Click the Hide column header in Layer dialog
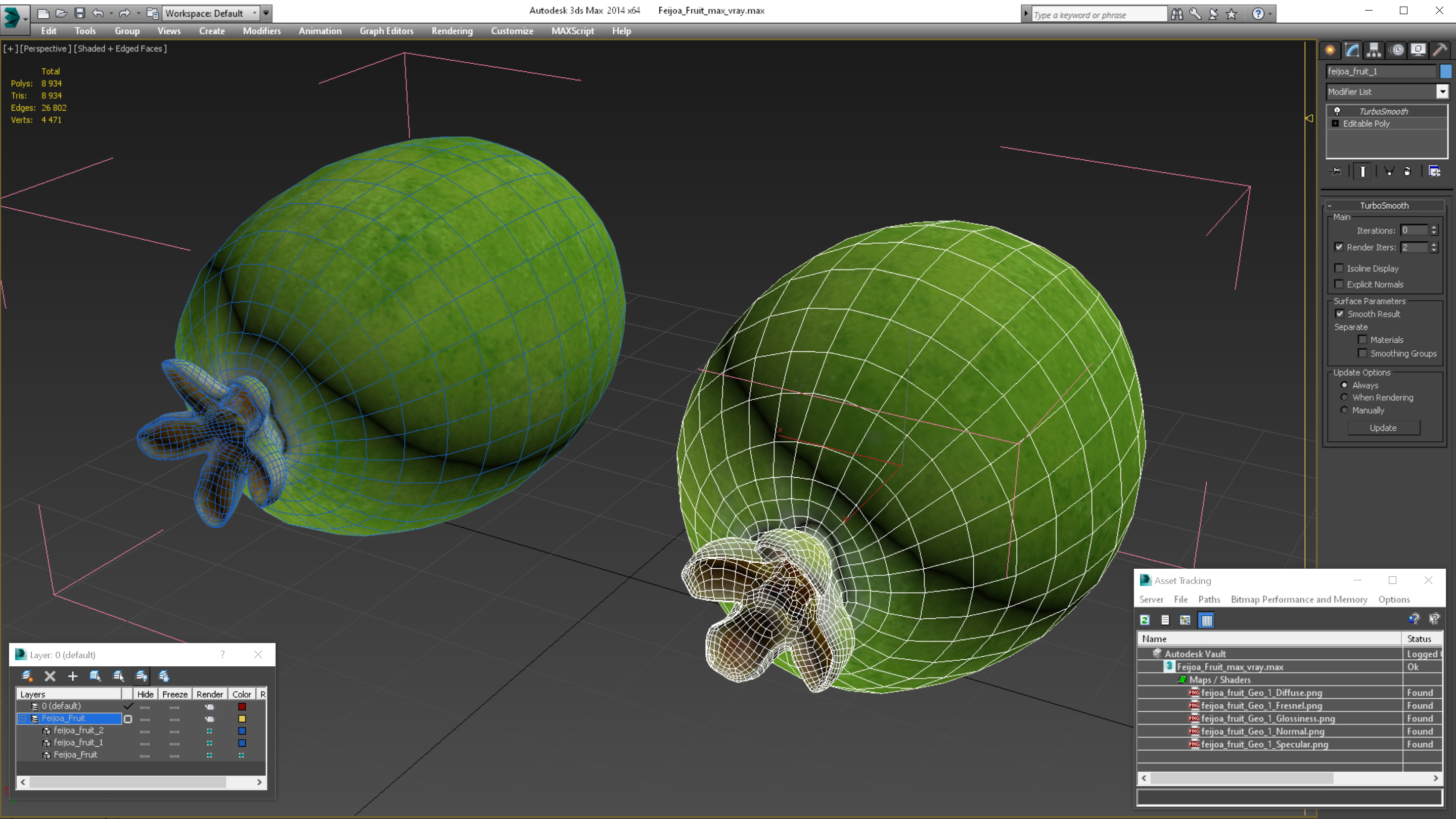 [145, 694]
